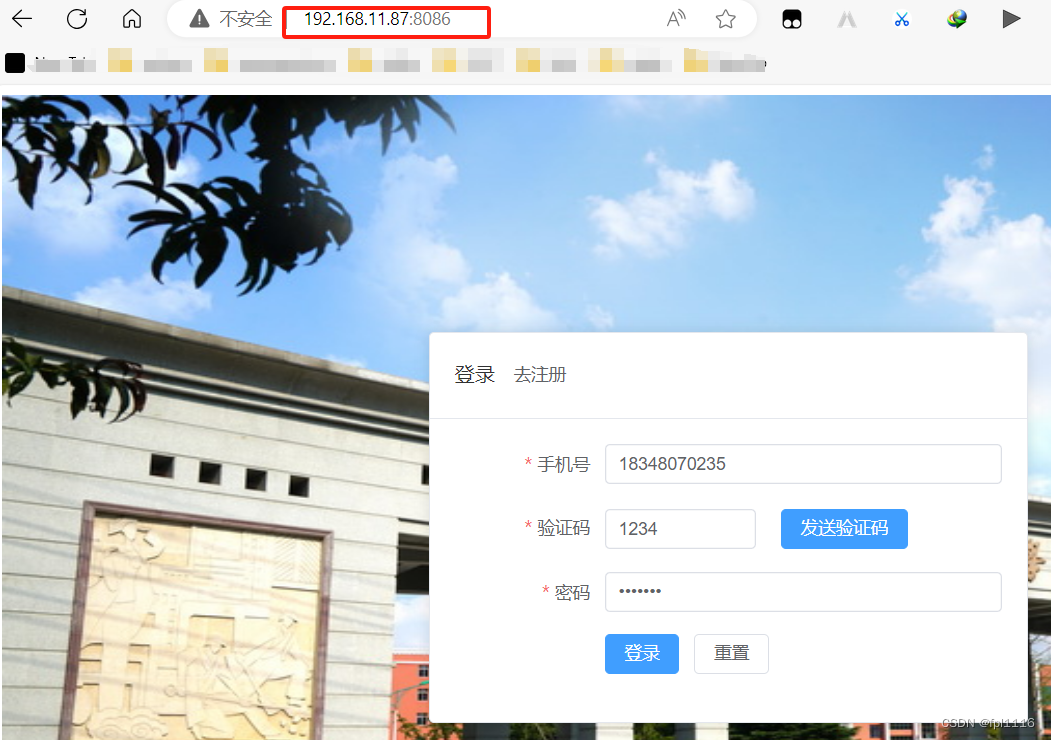Click the 手机号 phone number field
The image size is (1051, 740).
803,464
